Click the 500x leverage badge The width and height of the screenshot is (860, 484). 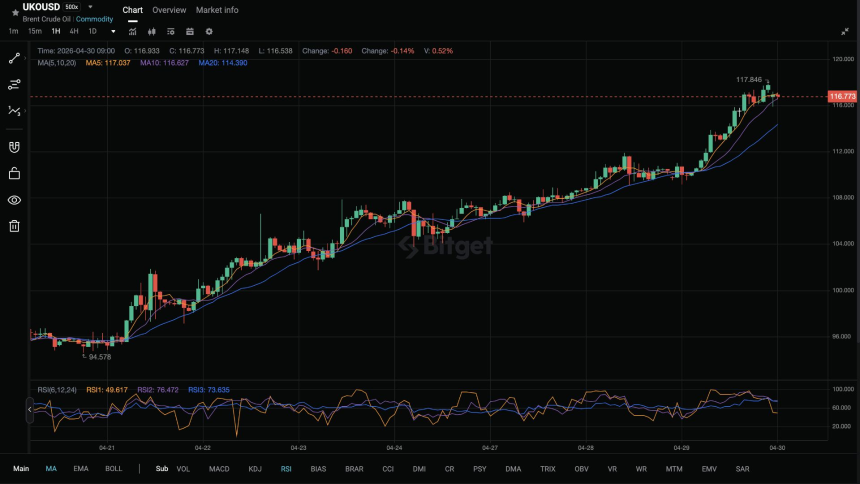(72, 7)
